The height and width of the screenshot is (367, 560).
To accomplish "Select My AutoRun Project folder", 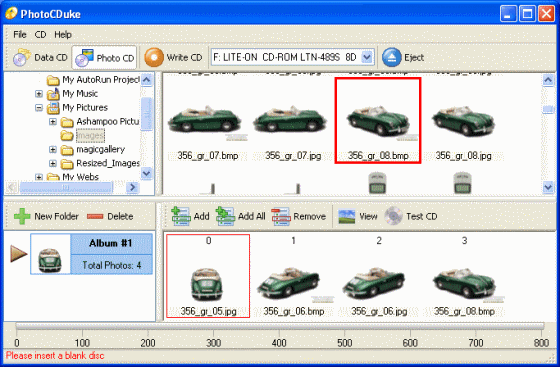I will [x=101, y=80].
